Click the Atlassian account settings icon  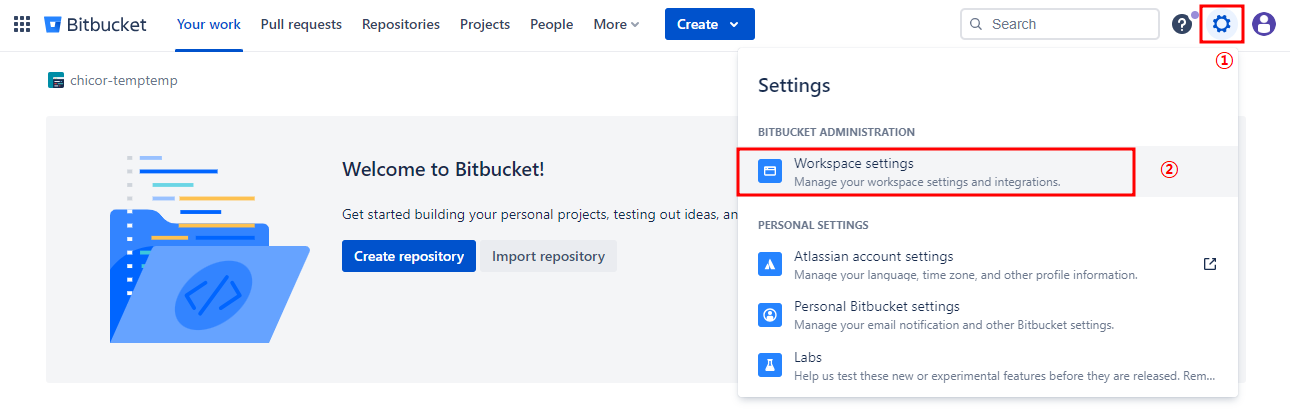tap(769, 265)
